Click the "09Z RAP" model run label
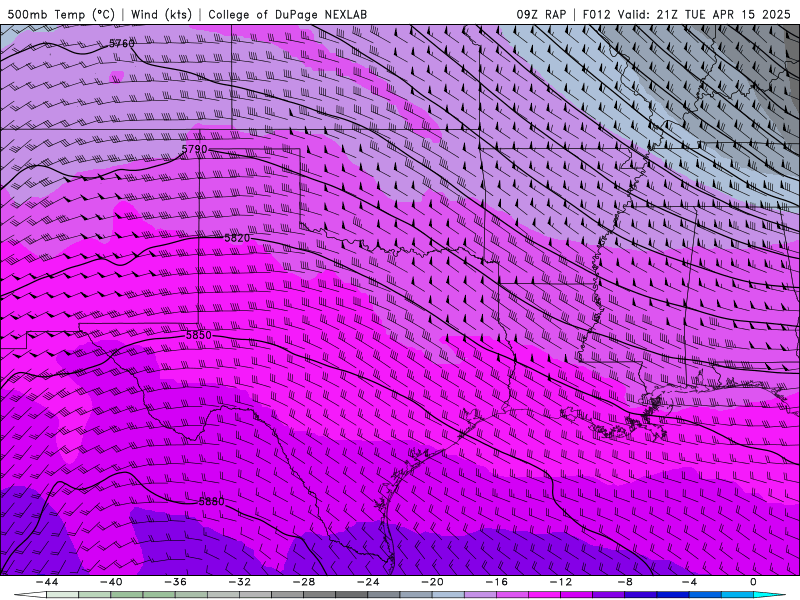The width and height of the screenshot is (800, 600). [x=541, y=14]
